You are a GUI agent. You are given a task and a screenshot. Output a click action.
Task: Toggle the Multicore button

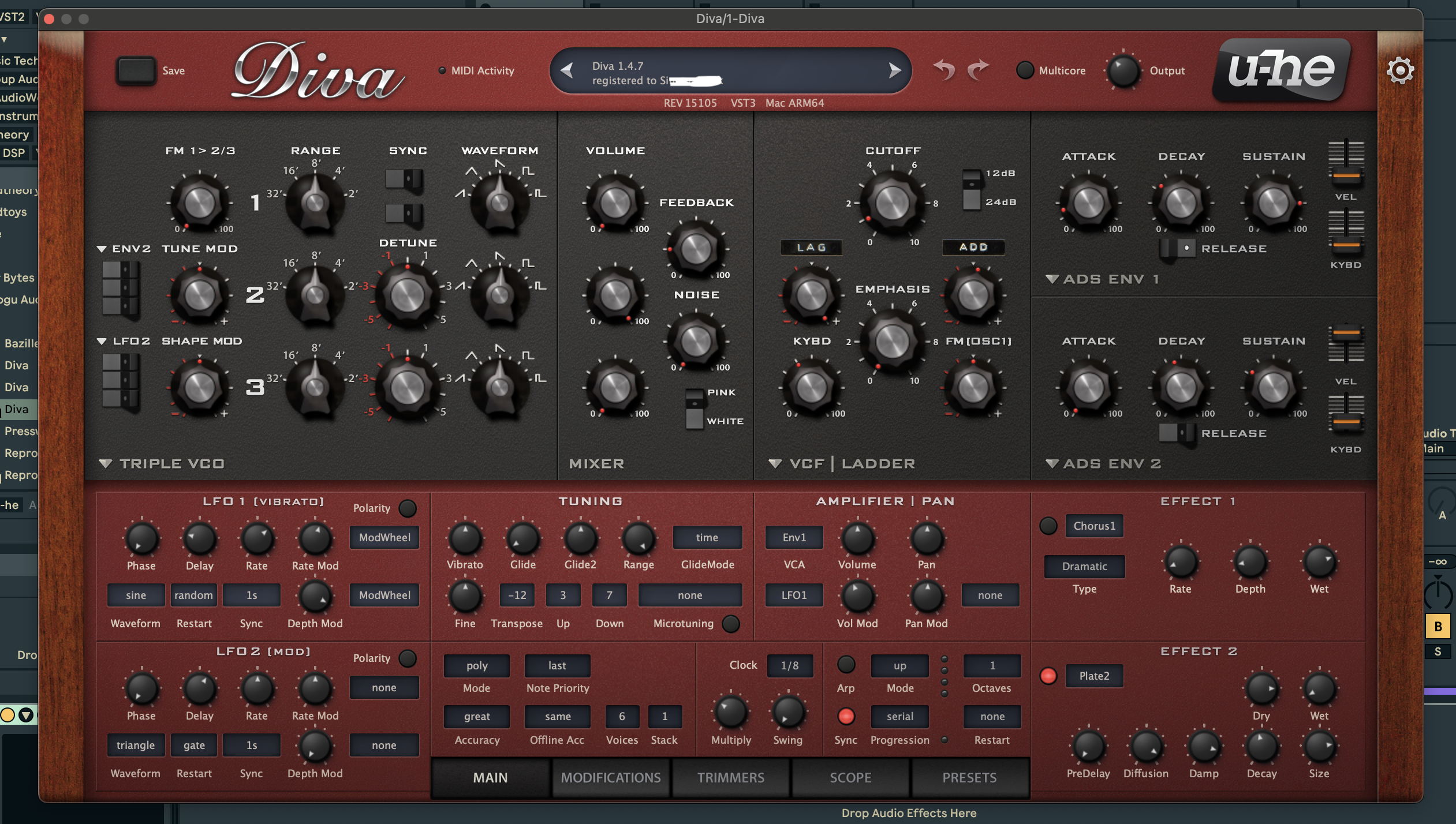tap(1025, 70)
